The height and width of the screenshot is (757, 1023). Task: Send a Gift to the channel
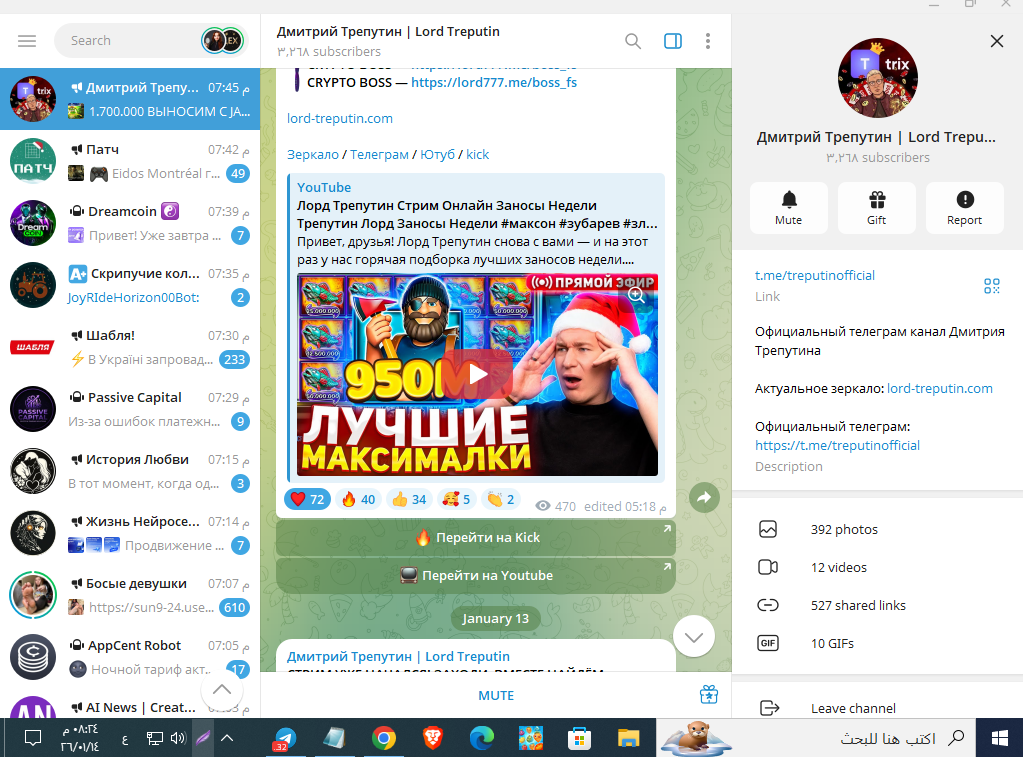pyautogui.click(x=877, y=208)
